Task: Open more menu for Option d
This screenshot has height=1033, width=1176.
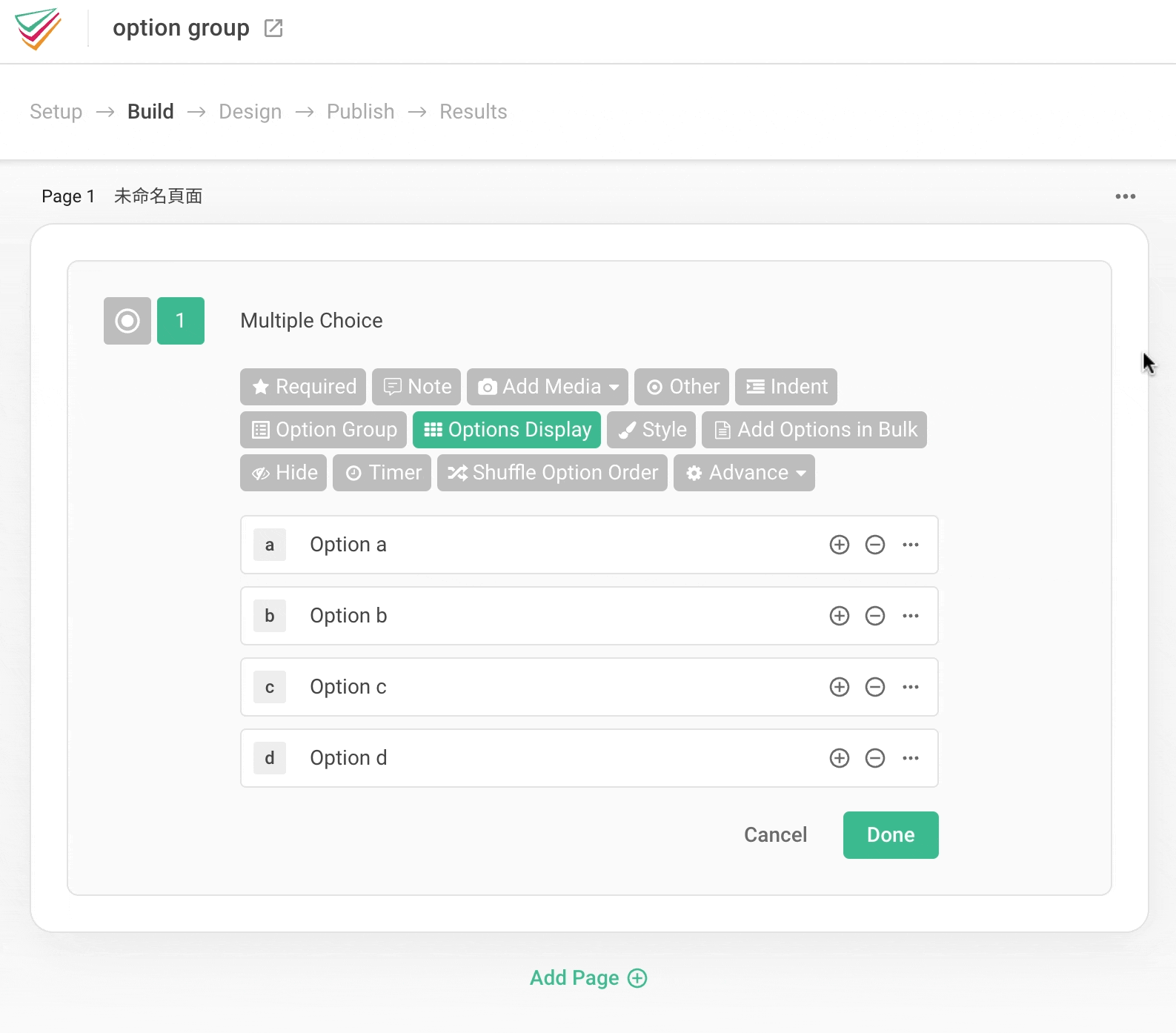Action: click(x=911, y=758)
